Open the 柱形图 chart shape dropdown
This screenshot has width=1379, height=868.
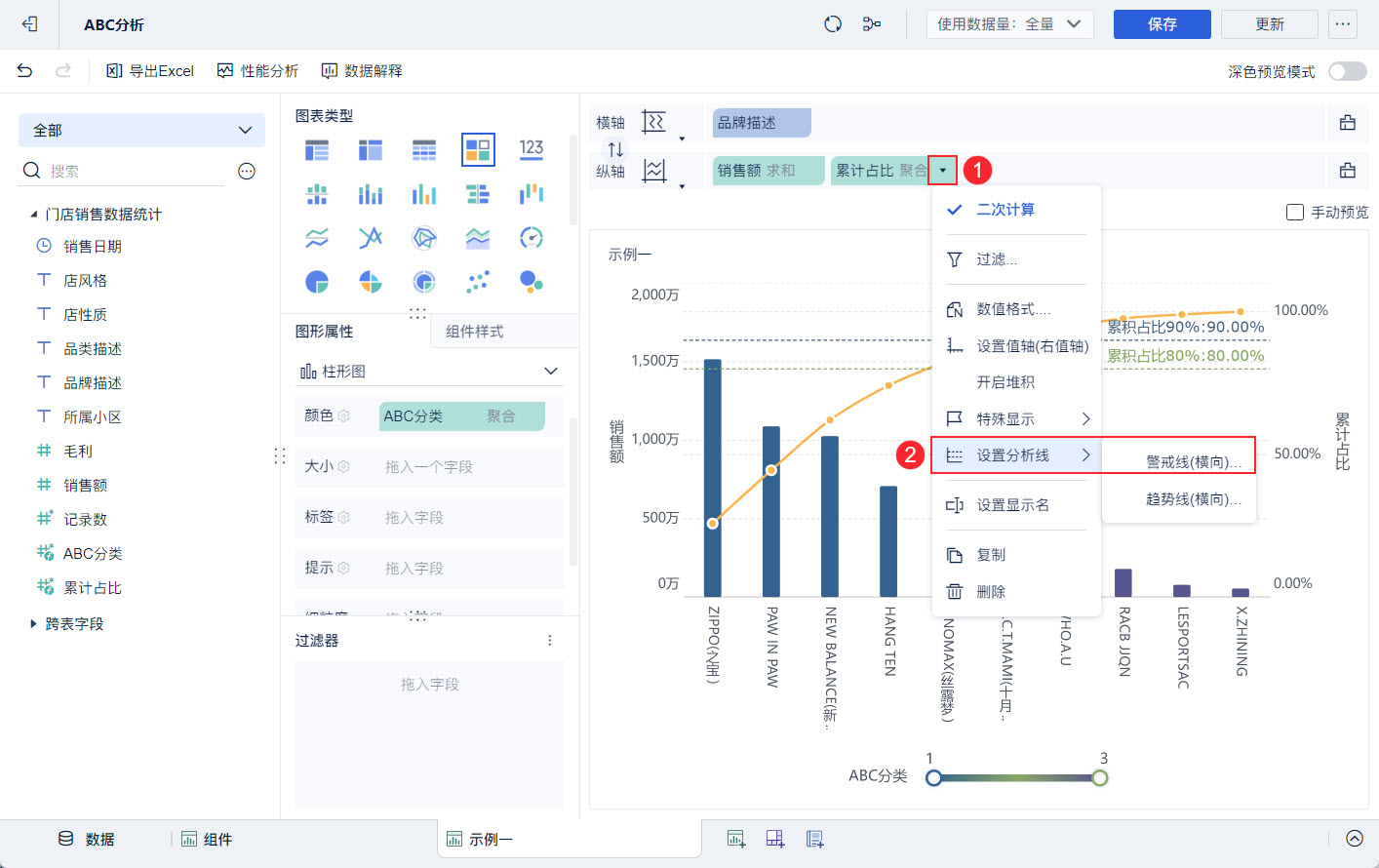(429, 372)
